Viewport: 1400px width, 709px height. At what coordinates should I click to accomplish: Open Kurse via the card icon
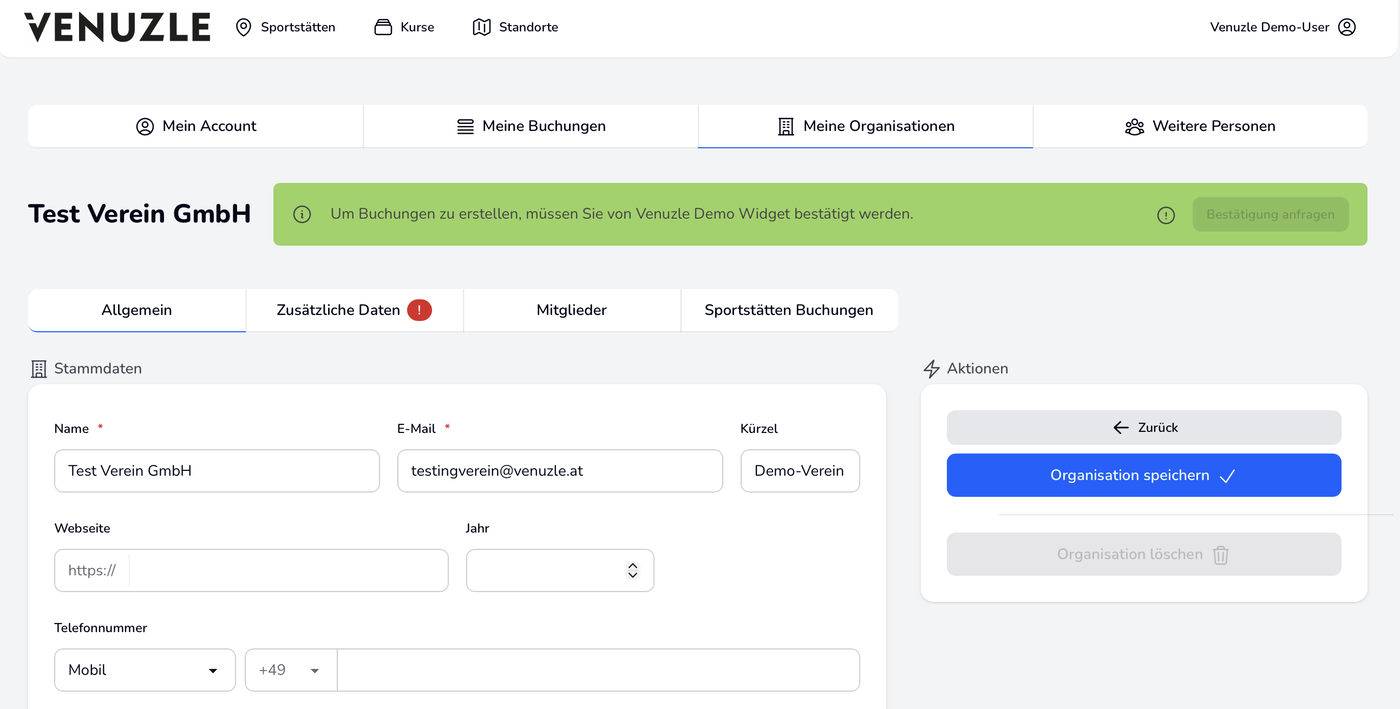point(383,27)
